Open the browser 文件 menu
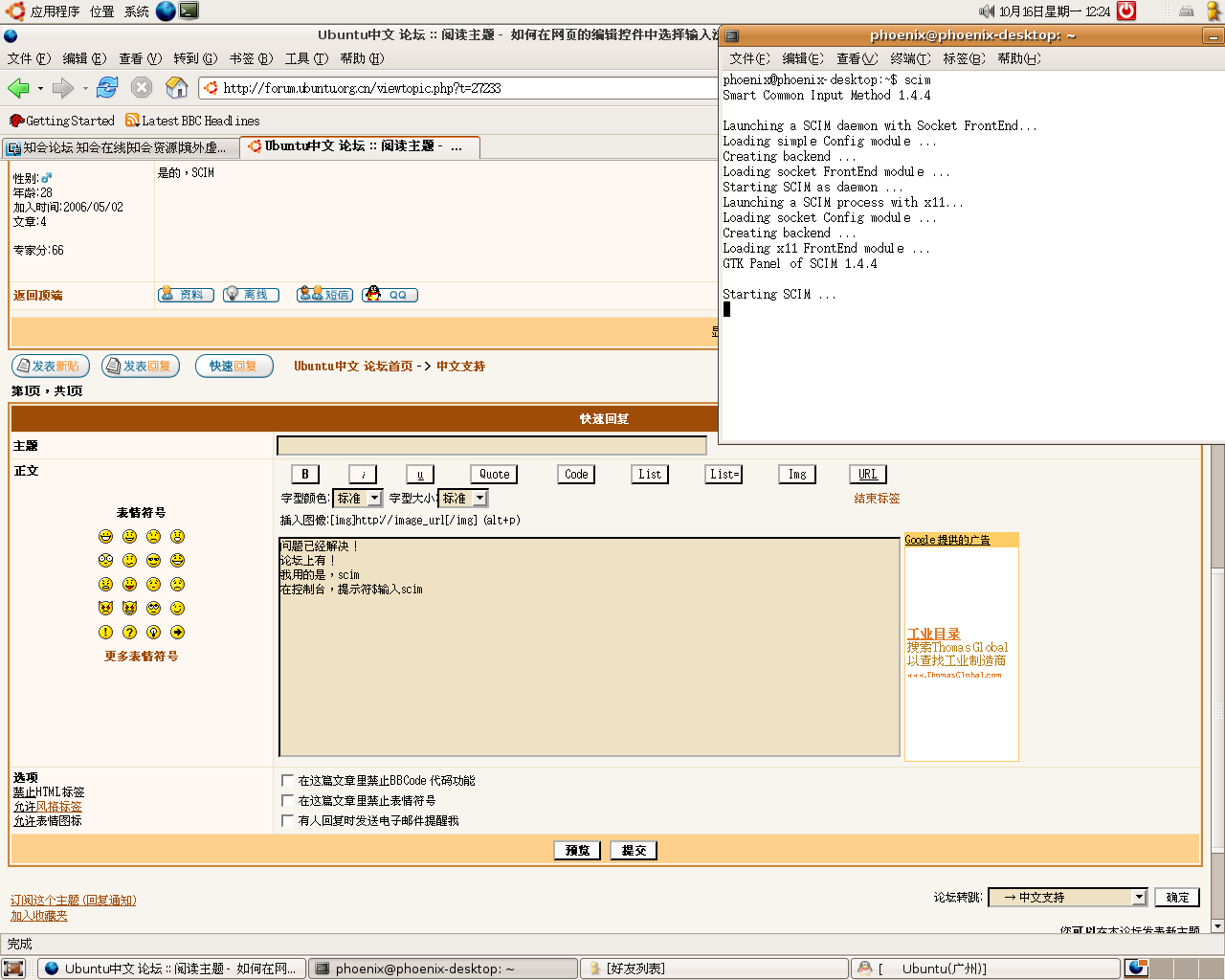Viewport: 1225px width, 980px height. pos(29,58)
